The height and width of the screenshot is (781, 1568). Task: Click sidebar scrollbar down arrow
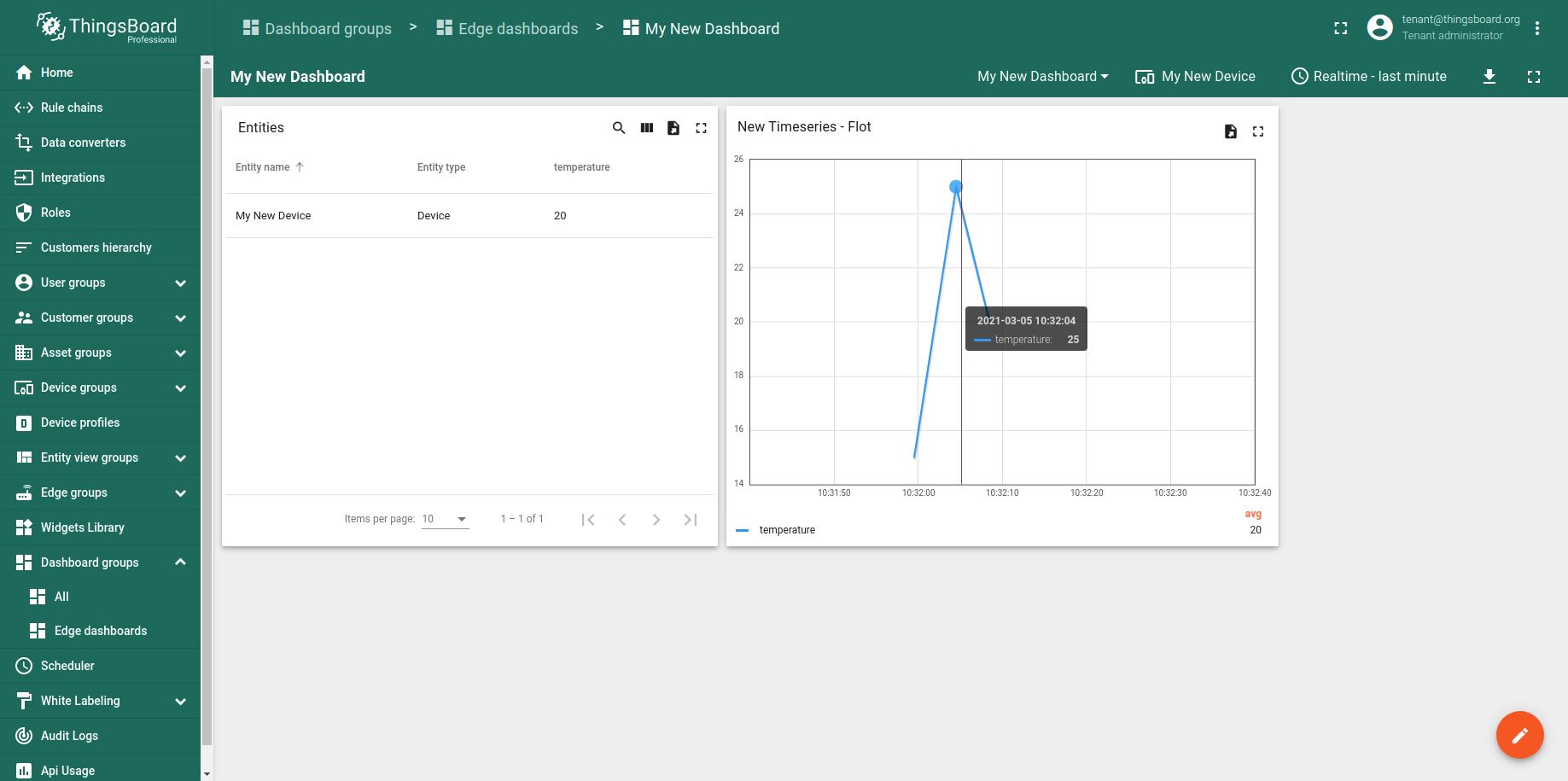click(207, 774)
